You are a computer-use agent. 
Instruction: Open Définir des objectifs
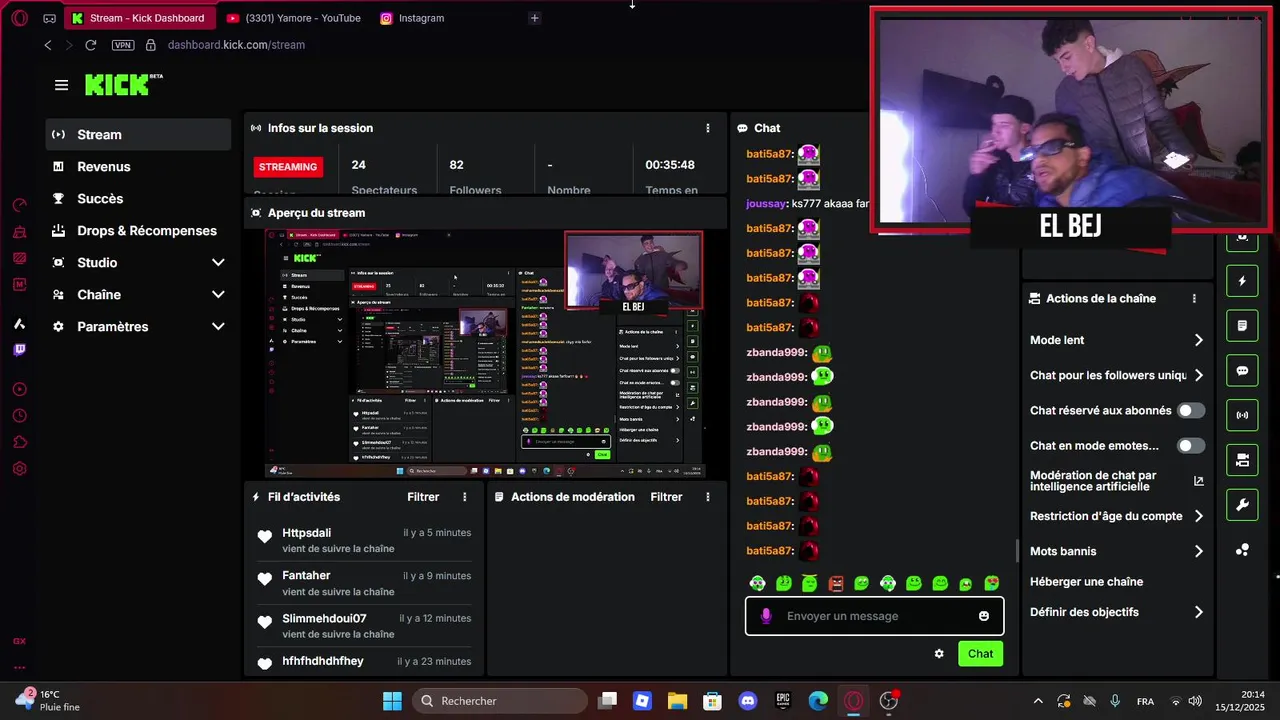(1116, 612)
